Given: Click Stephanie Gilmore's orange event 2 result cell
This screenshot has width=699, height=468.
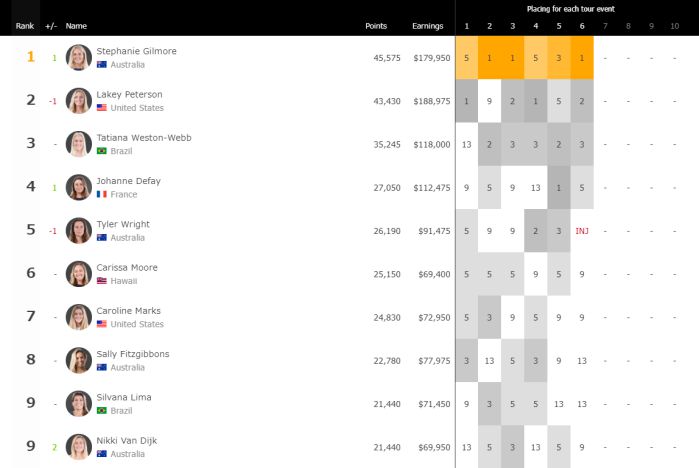Looking at the screenshot, I should (489, 58).
